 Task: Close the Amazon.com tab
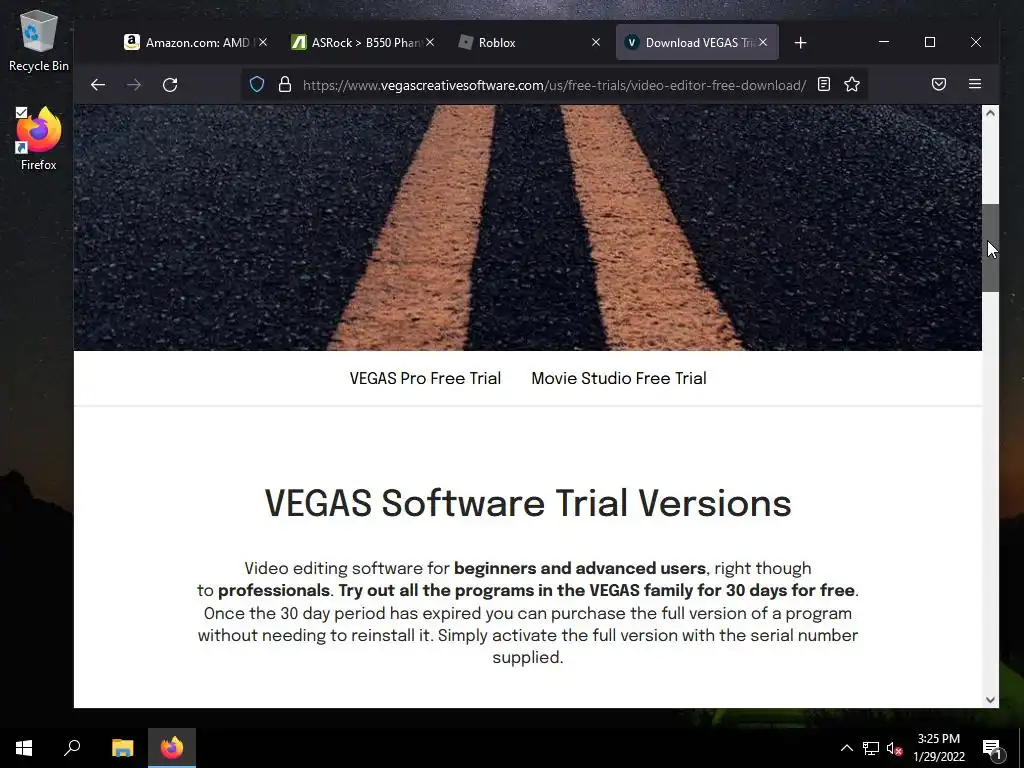263,42
